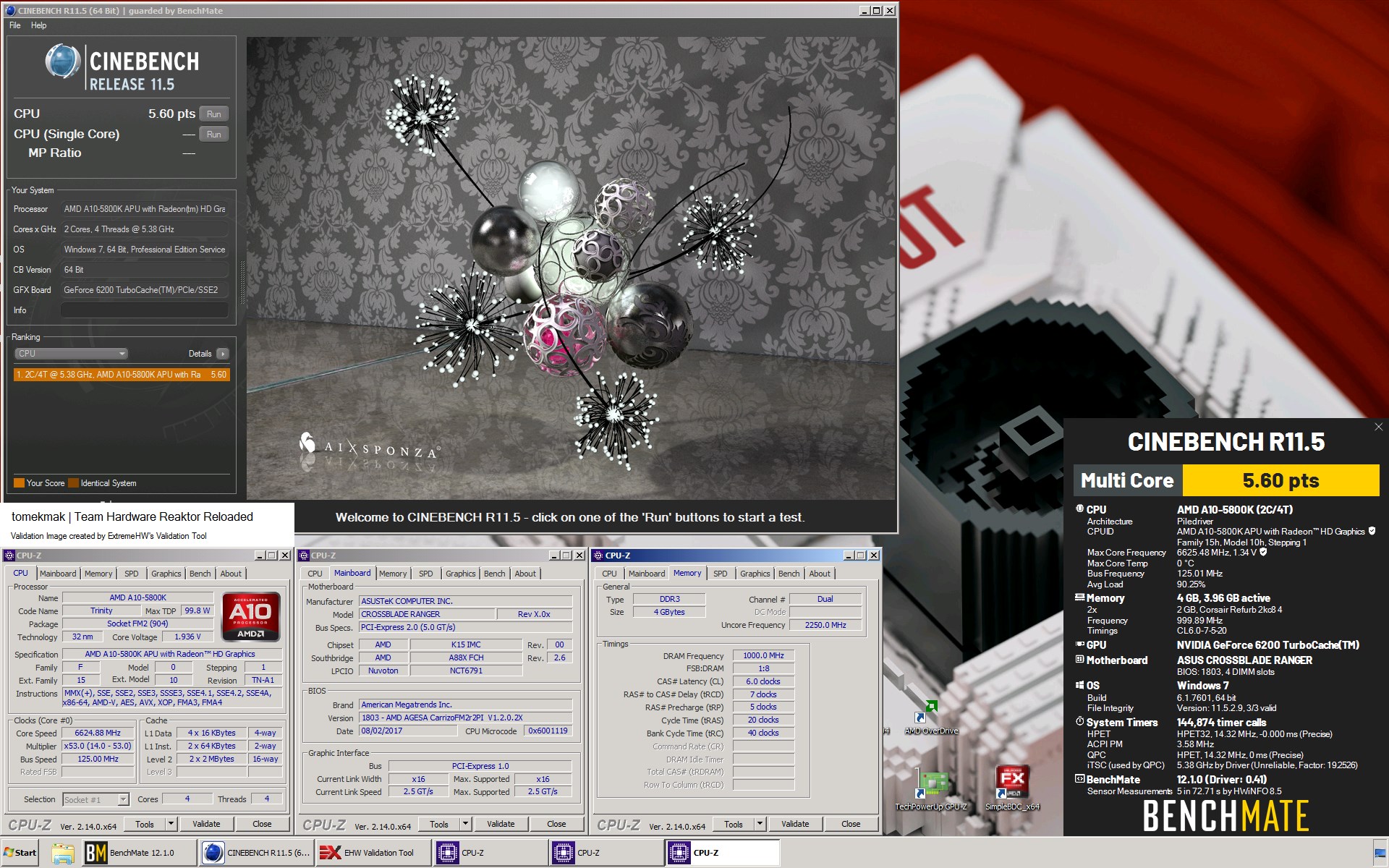
Task: Switch to Mainboard tab in left CPU-Z
Action: 58,574
